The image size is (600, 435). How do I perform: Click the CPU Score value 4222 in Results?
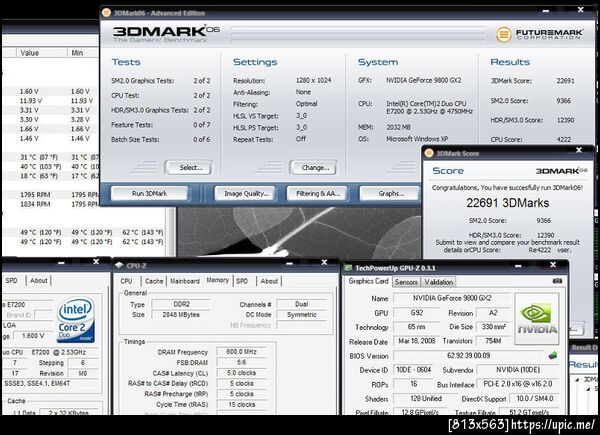(x=564, y=140)
